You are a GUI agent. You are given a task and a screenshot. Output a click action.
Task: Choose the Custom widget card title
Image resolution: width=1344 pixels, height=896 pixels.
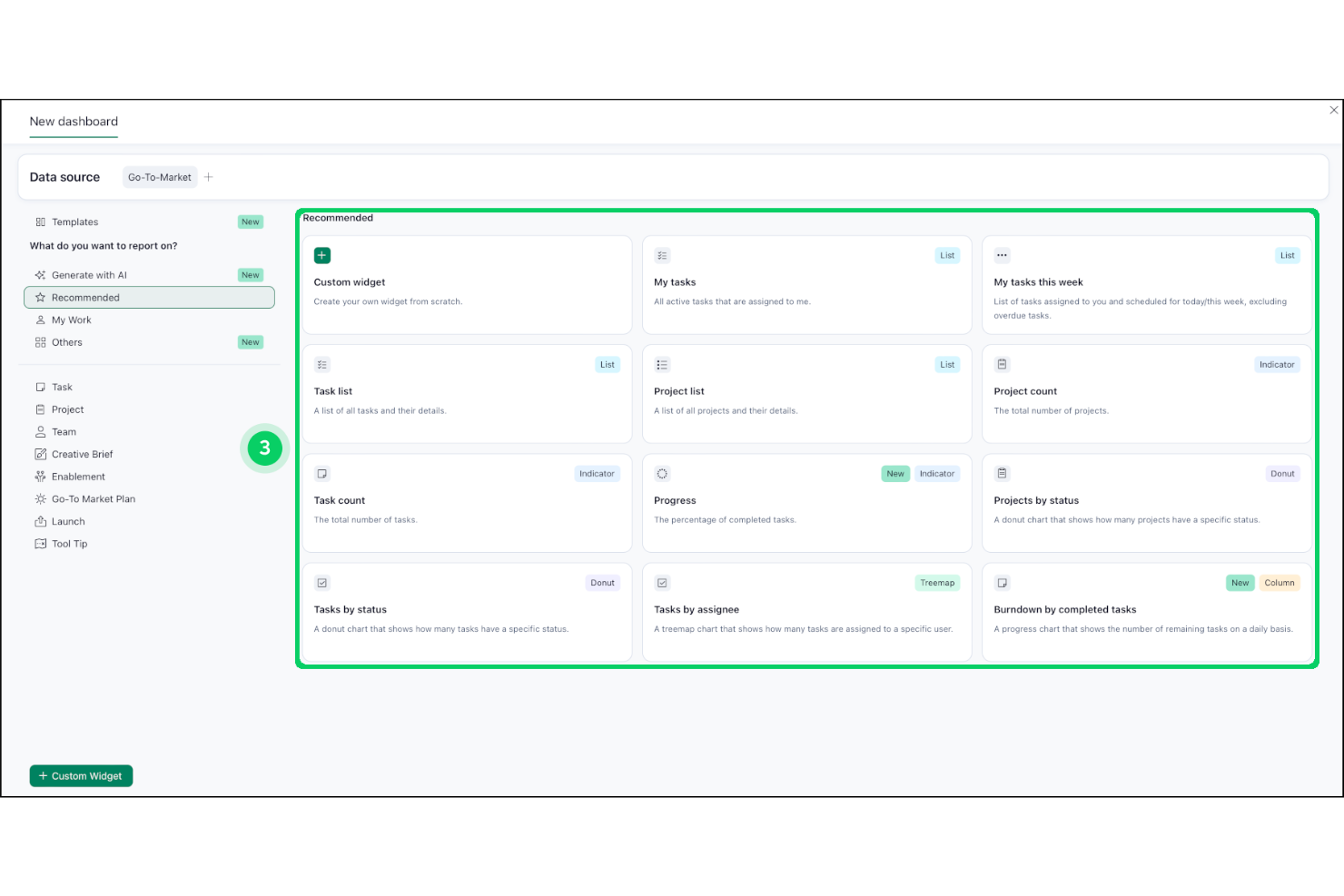tap(350, 282)
